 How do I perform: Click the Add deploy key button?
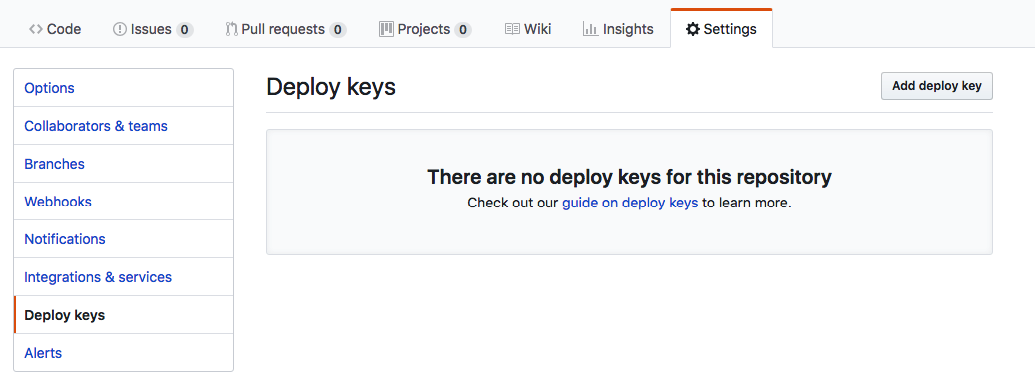tap(937, 86)
